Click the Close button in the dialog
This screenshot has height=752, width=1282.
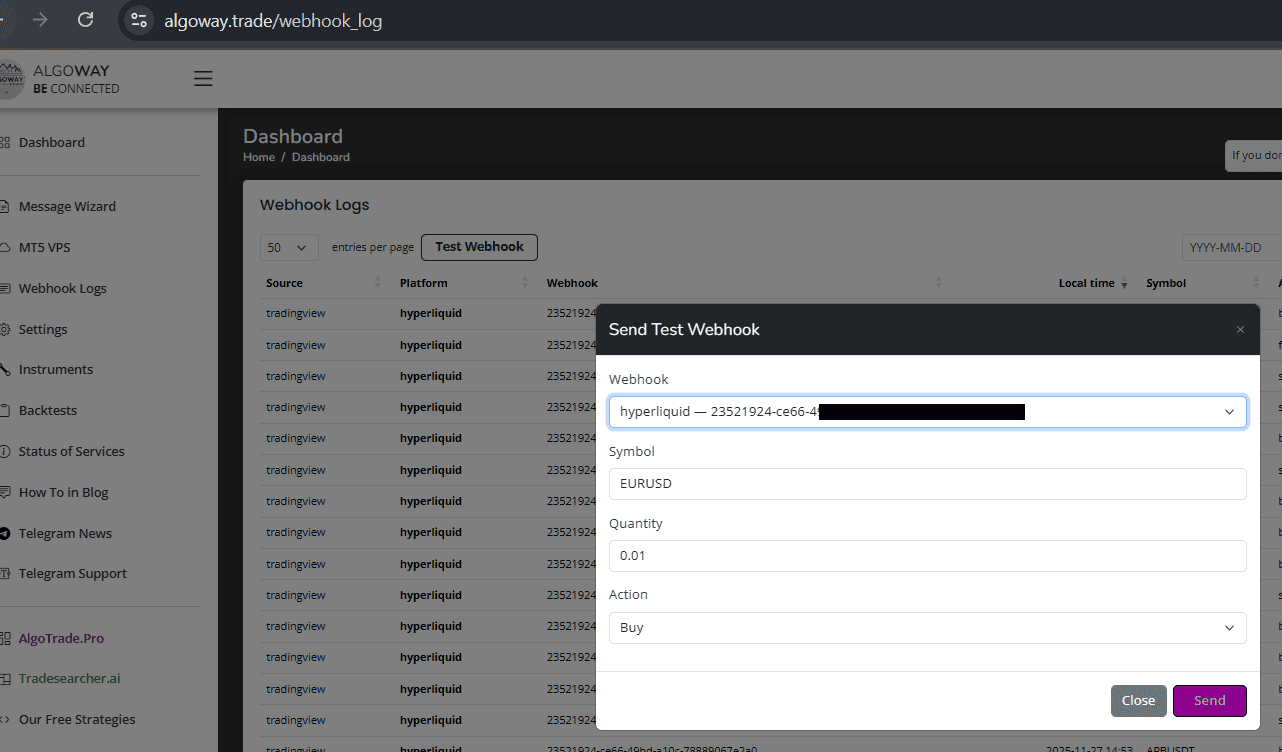pos(1138,701)
